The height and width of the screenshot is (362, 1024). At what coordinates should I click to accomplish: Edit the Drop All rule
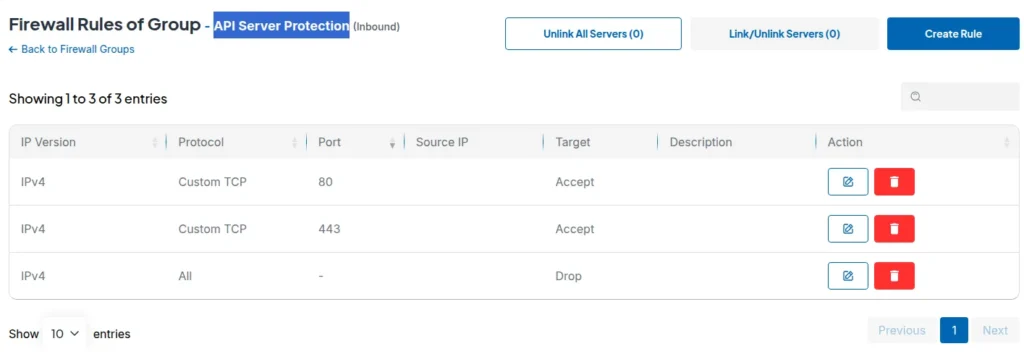848,276
